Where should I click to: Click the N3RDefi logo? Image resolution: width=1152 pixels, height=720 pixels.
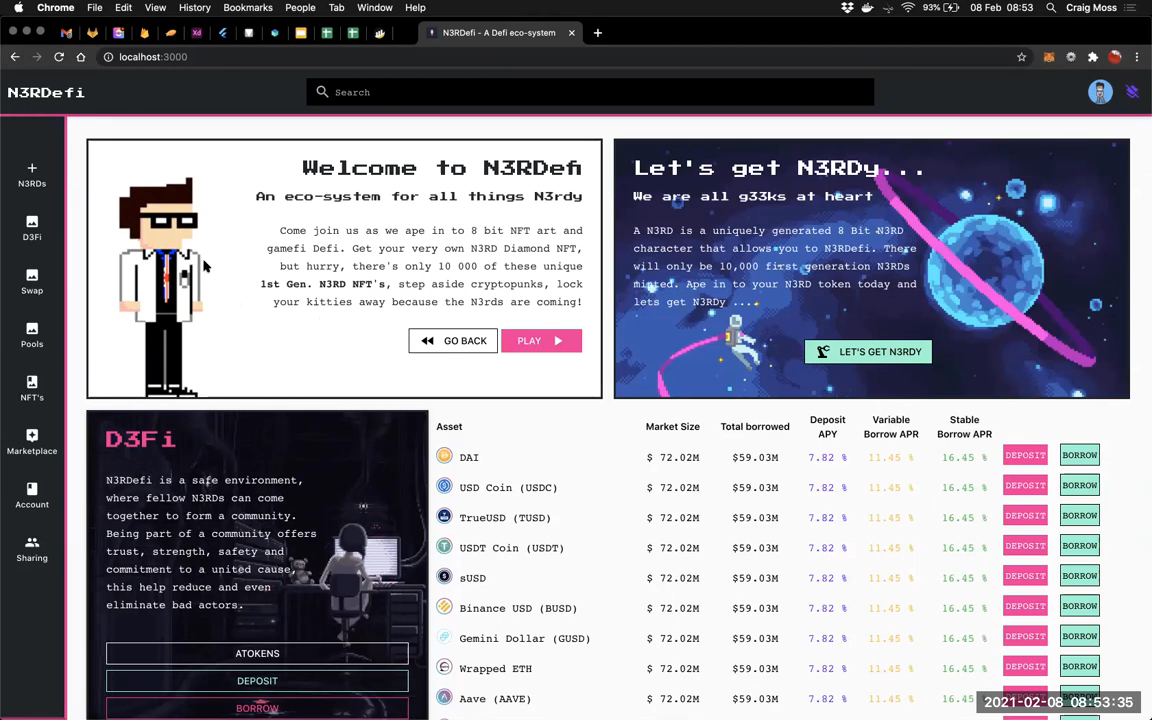(x=46, y=93)
